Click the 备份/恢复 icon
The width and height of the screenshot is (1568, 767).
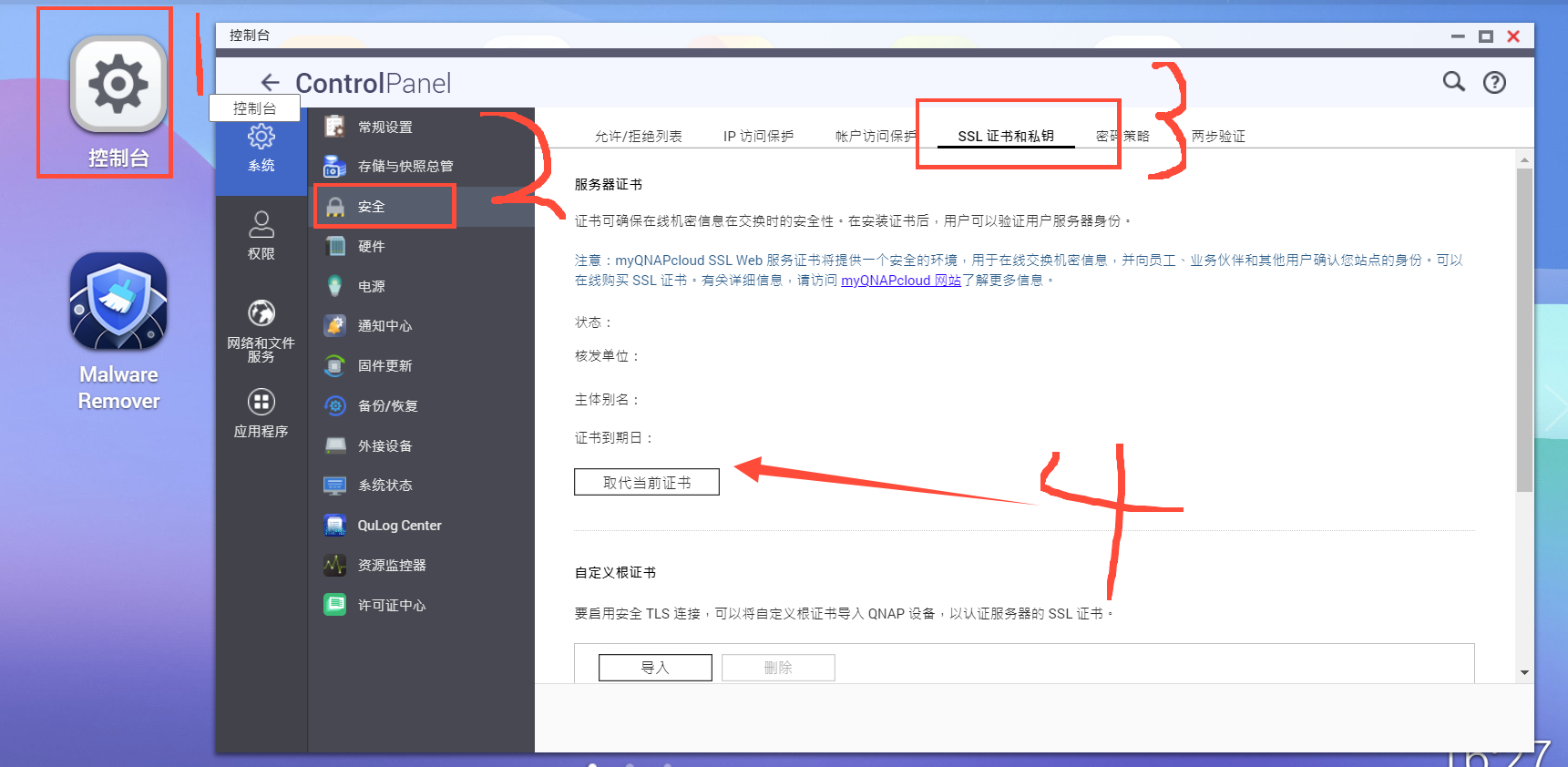(335, 405)
